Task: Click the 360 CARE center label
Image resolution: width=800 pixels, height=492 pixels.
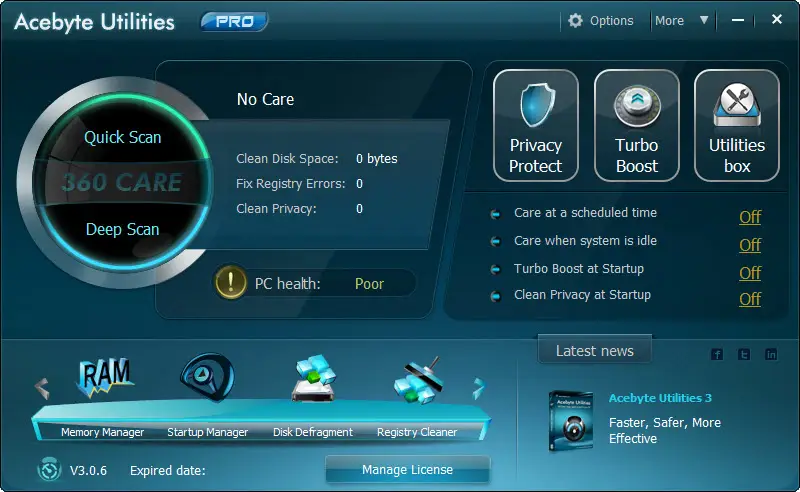Action: pyautogui.click(x=122, y=182)
